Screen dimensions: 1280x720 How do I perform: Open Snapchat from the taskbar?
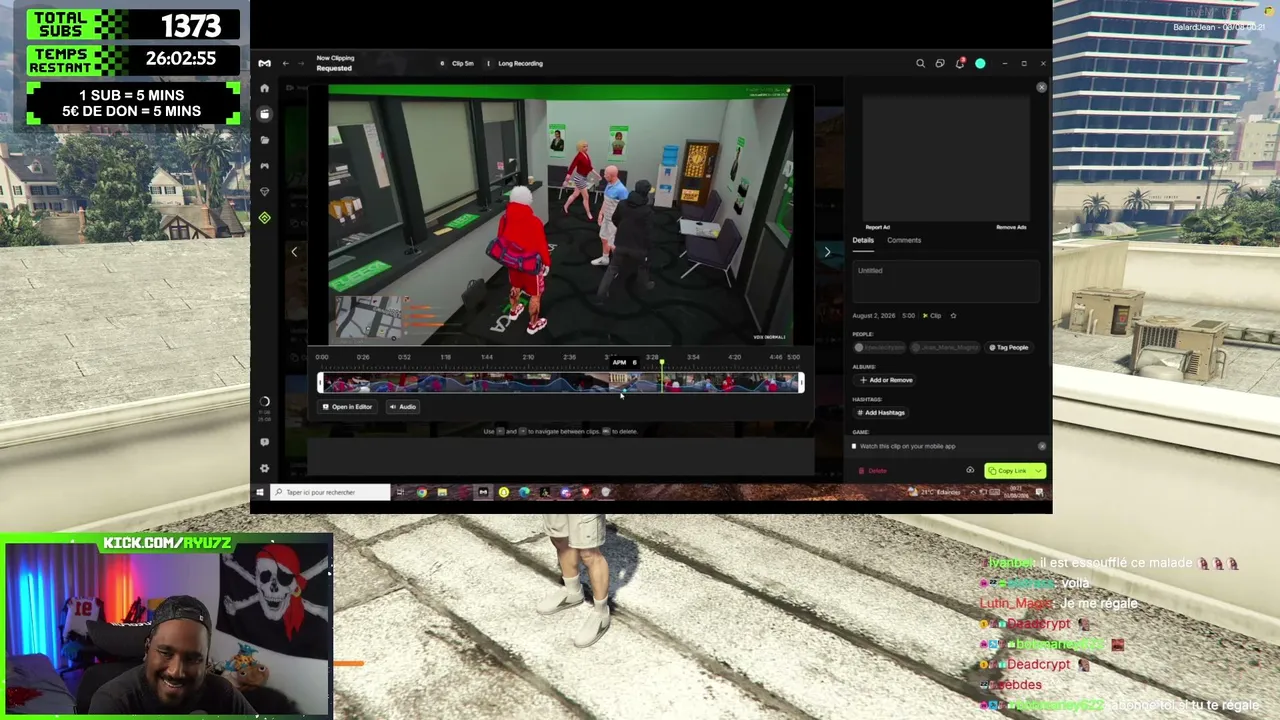coord(503,492)
